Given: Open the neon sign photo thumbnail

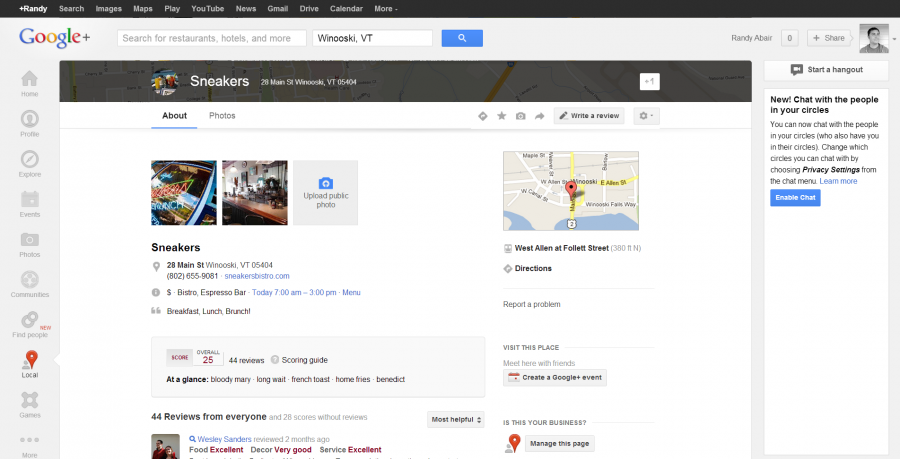Looking at the screenshot, I should tap(184, 193).
